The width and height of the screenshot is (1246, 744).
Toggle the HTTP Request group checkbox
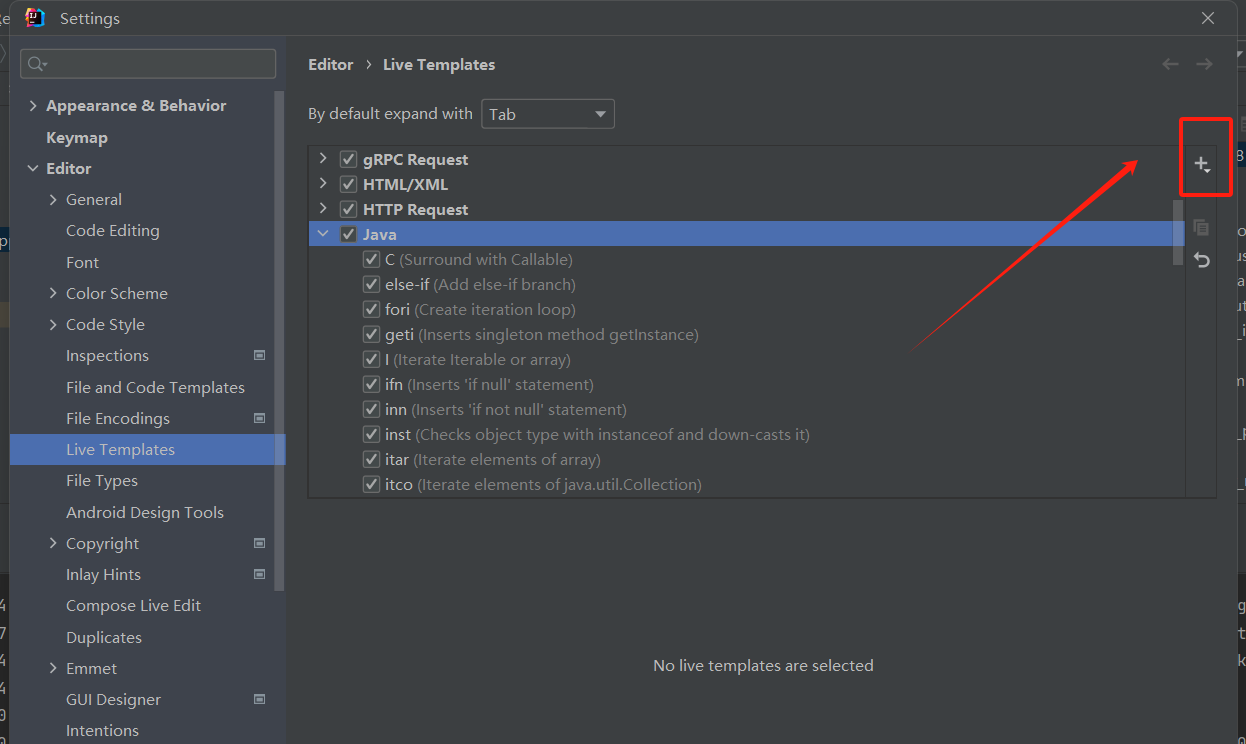[x=348, y=209]
